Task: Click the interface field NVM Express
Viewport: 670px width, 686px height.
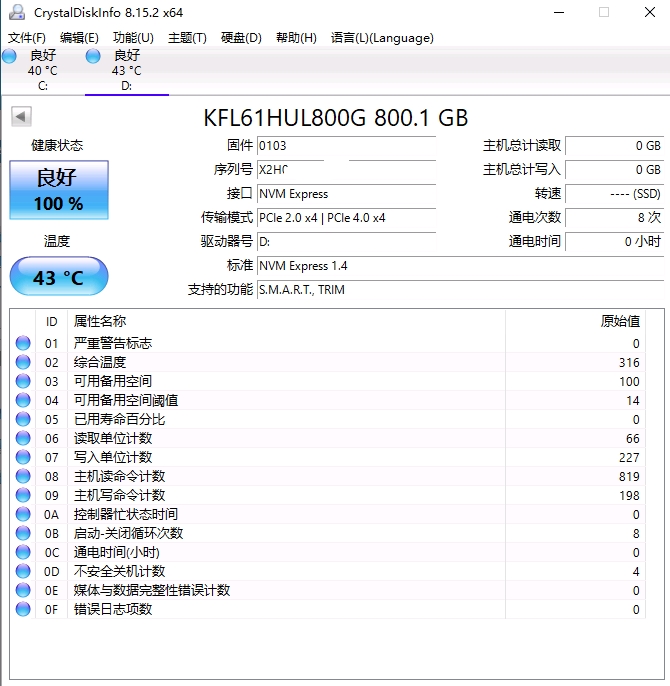Action: (x=346, y=193)
